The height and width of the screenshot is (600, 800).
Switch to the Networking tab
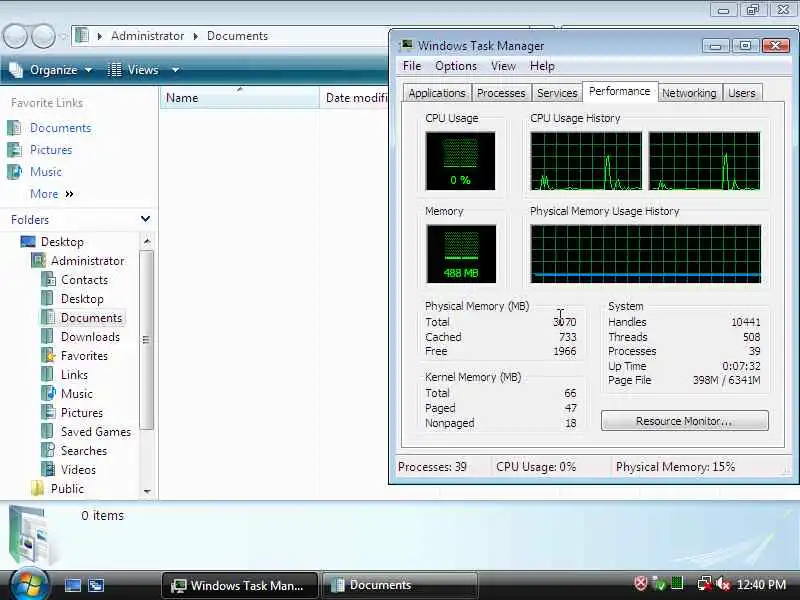pos(689,93)
